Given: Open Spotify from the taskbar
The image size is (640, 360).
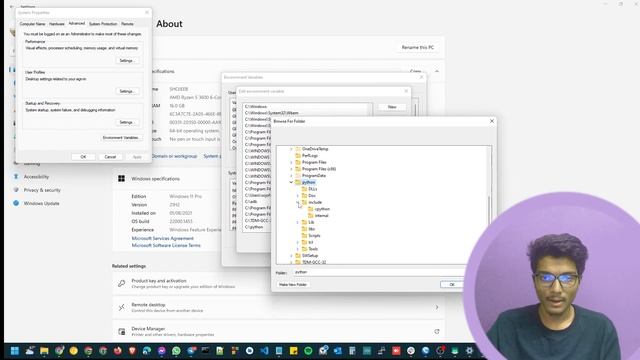Looking at the screenshot, I should pyautogui.click(x=308, y=351).
